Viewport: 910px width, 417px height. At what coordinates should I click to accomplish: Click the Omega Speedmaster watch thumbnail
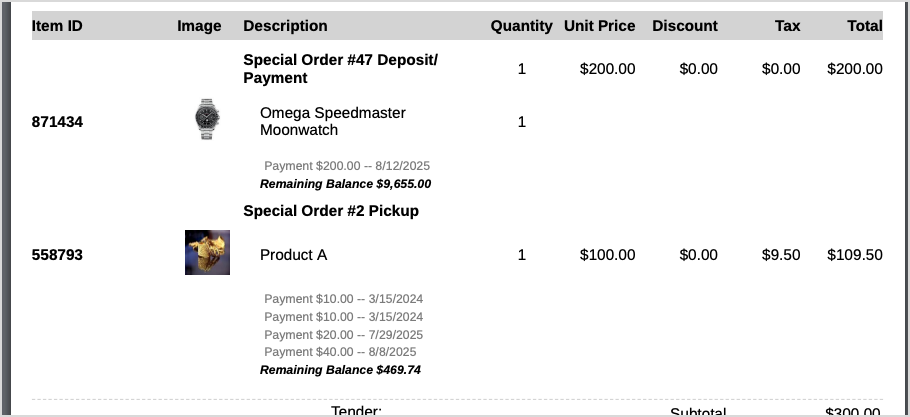tap(207, 120)
